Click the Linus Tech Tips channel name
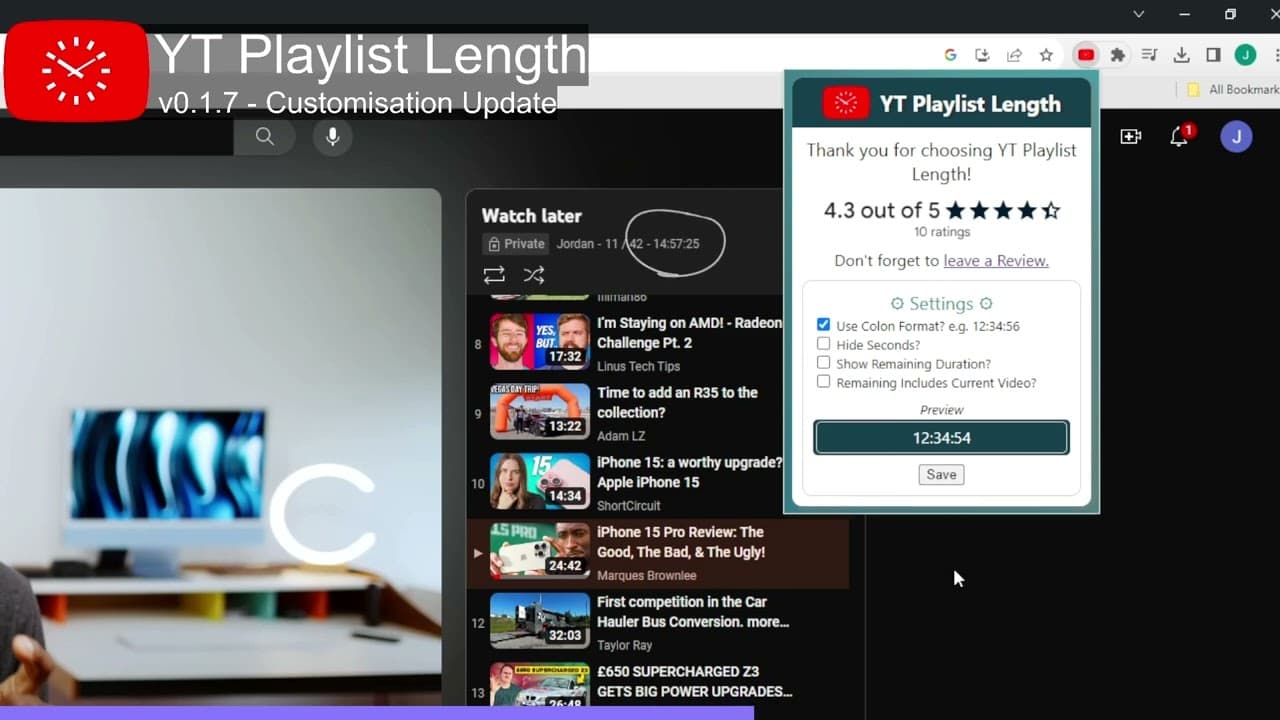 (x=638, y=366)
